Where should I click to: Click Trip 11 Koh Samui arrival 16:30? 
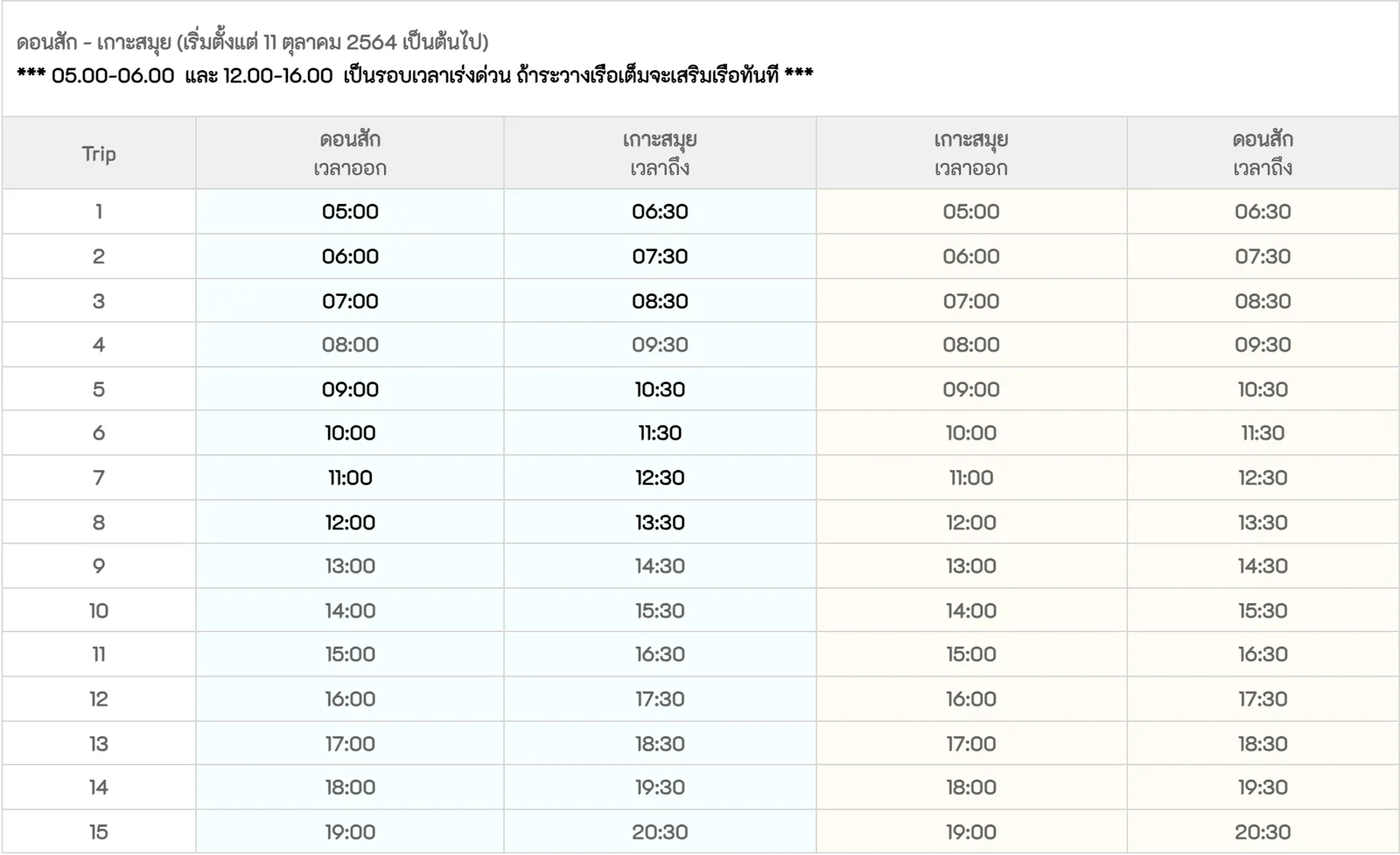(x=660, y=655)
